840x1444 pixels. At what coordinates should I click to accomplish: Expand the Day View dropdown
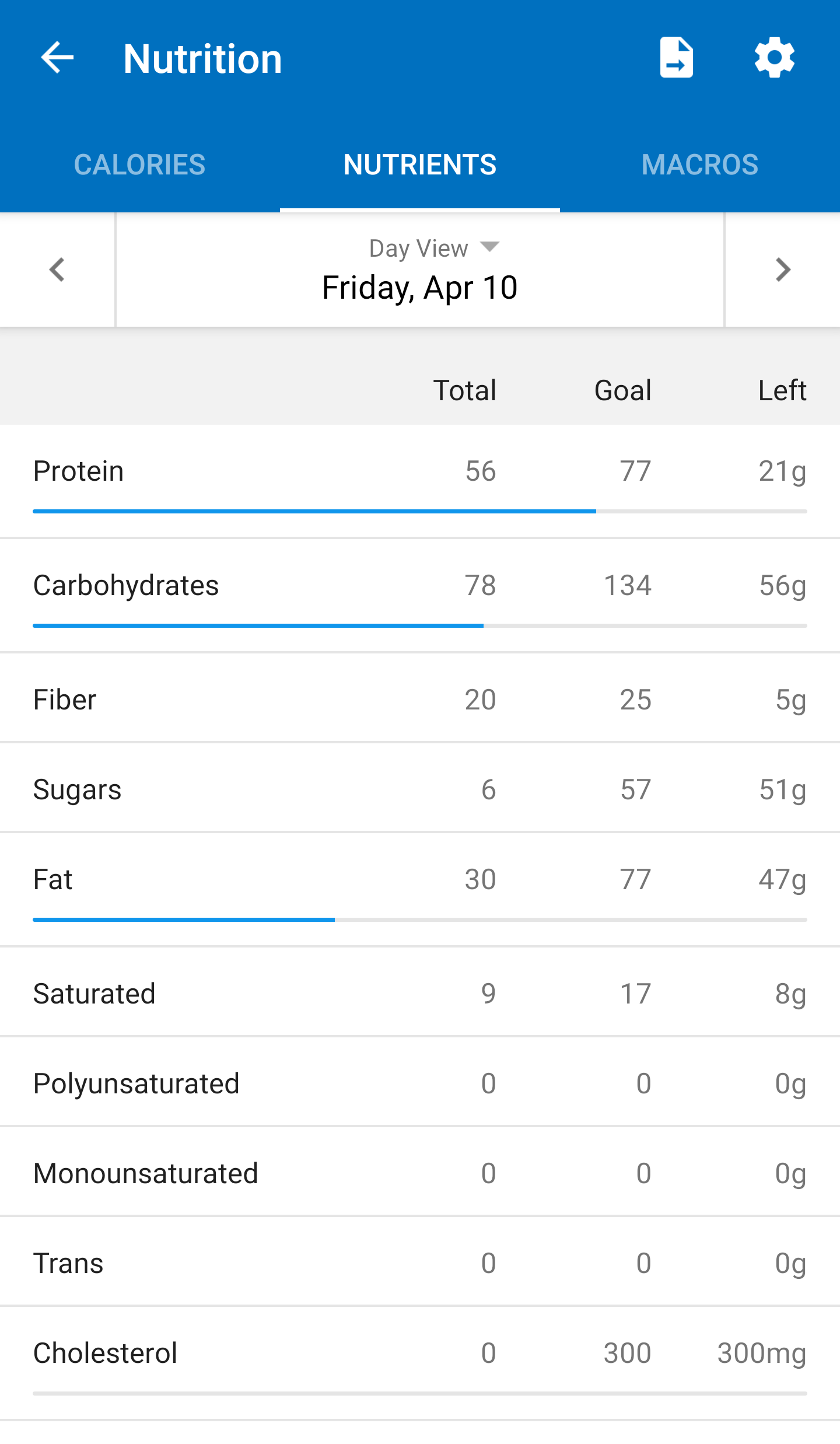[x=433, y=249]
